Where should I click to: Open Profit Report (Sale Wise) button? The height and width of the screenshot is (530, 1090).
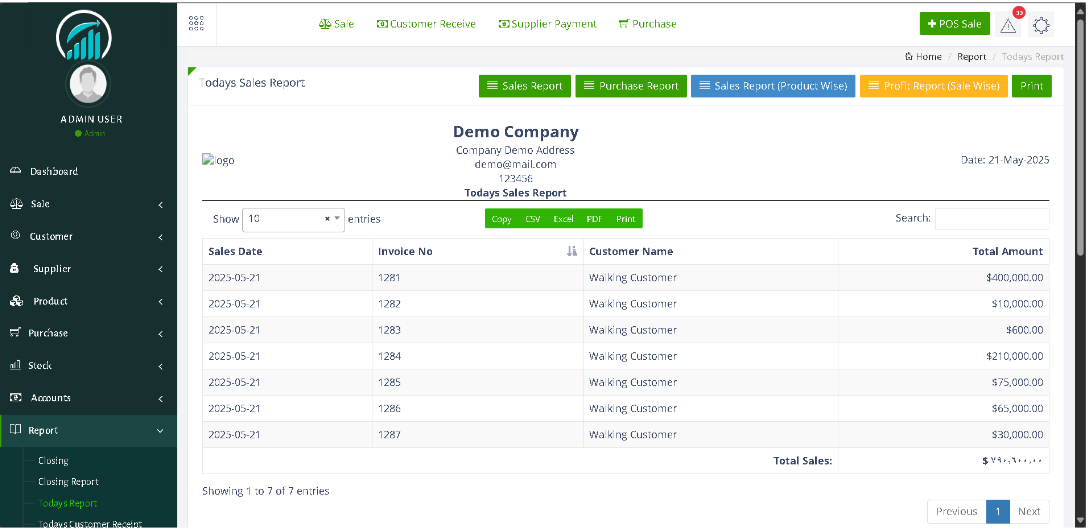click(934, 86)
